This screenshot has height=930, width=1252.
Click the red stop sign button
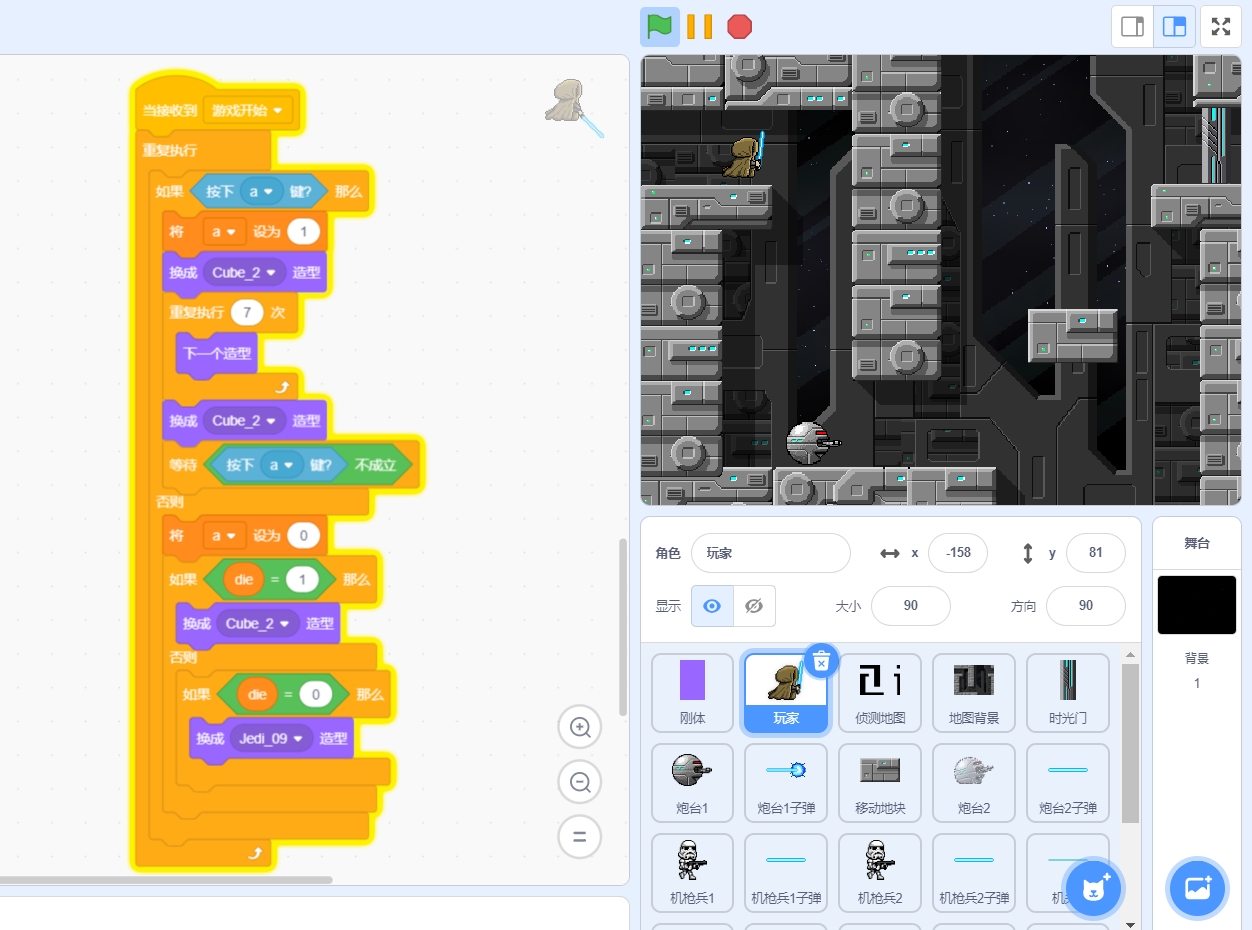point(740,26)
